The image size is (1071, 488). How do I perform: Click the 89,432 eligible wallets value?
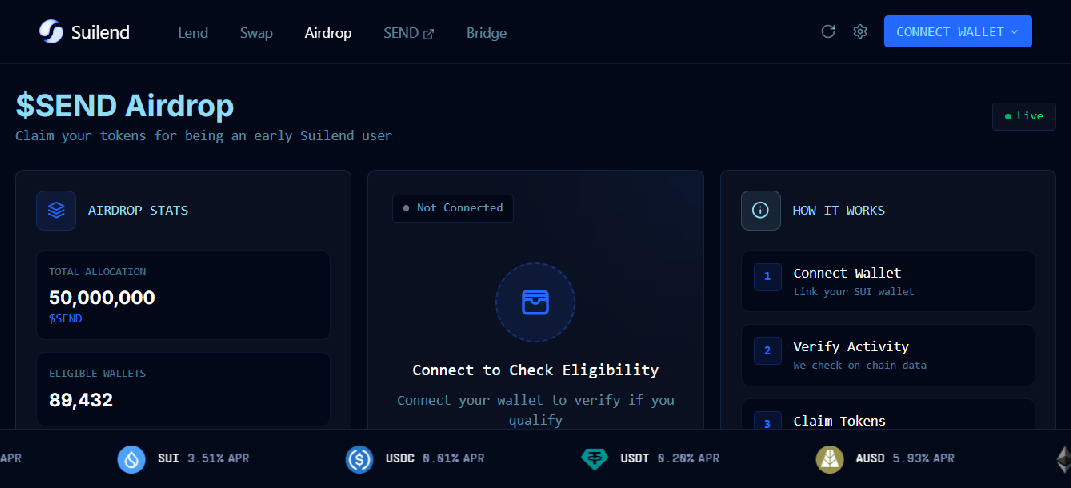[81, 400]
